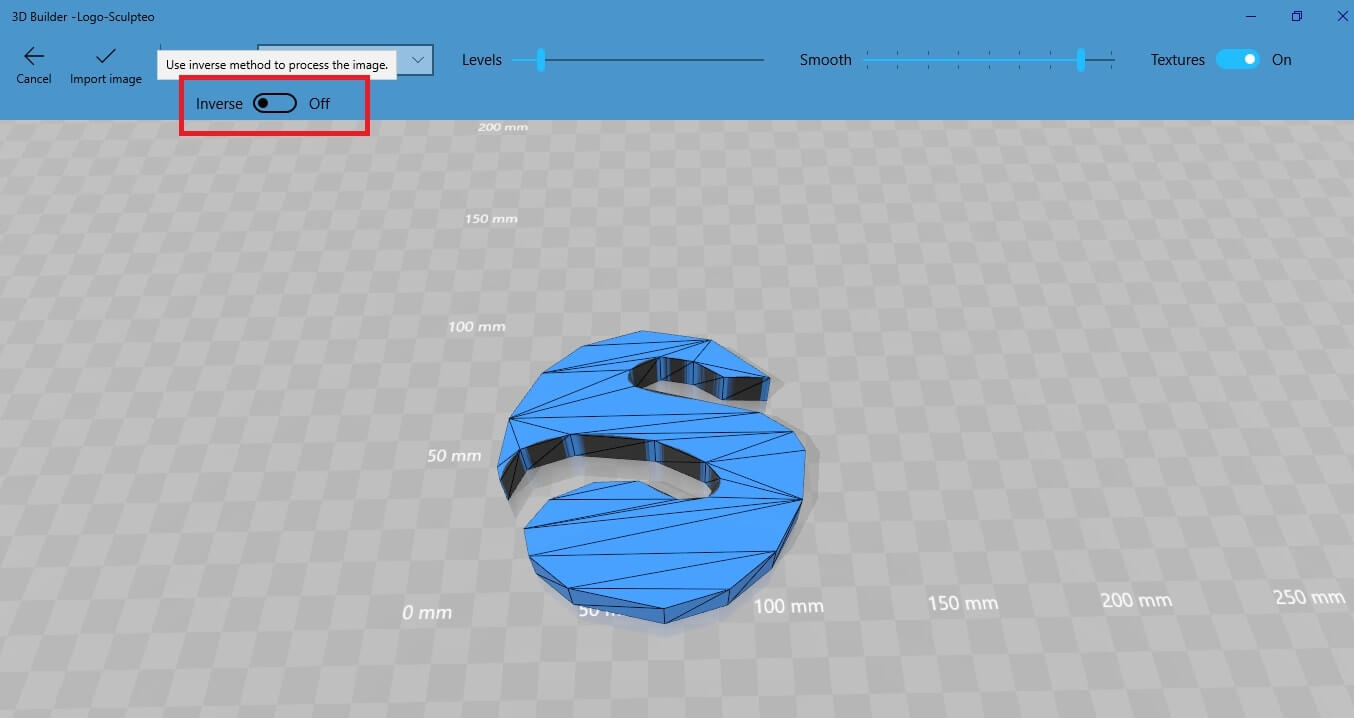Click the "200 mm" label at top of grid
Image resolution: width=1354 pixels, height=718 pixels.
coord(503,127)
